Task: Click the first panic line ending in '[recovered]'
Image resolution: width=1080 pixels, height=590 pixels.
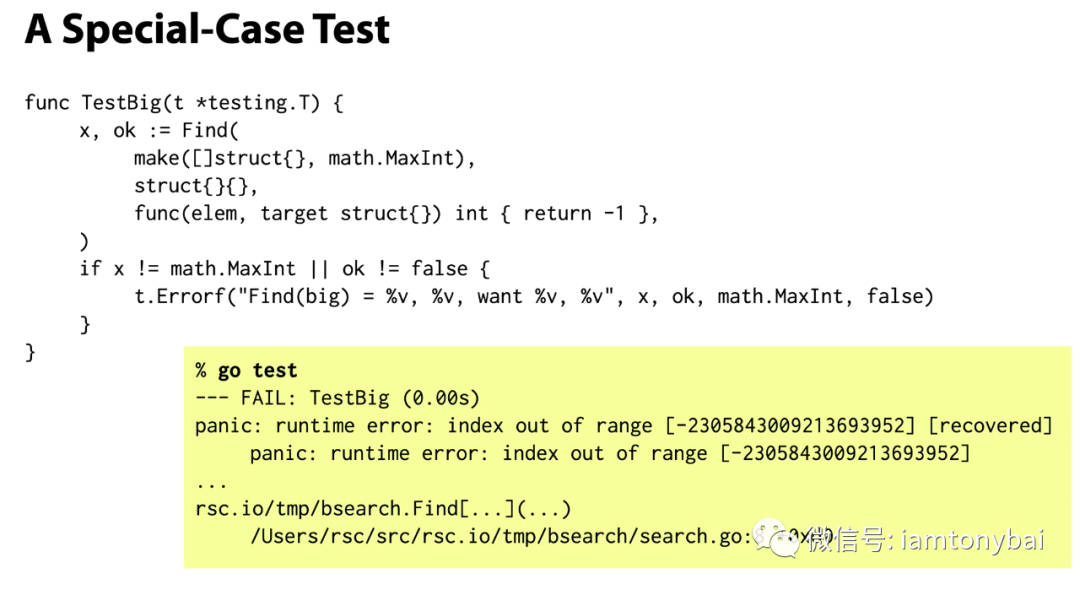Action: (623, 425)
